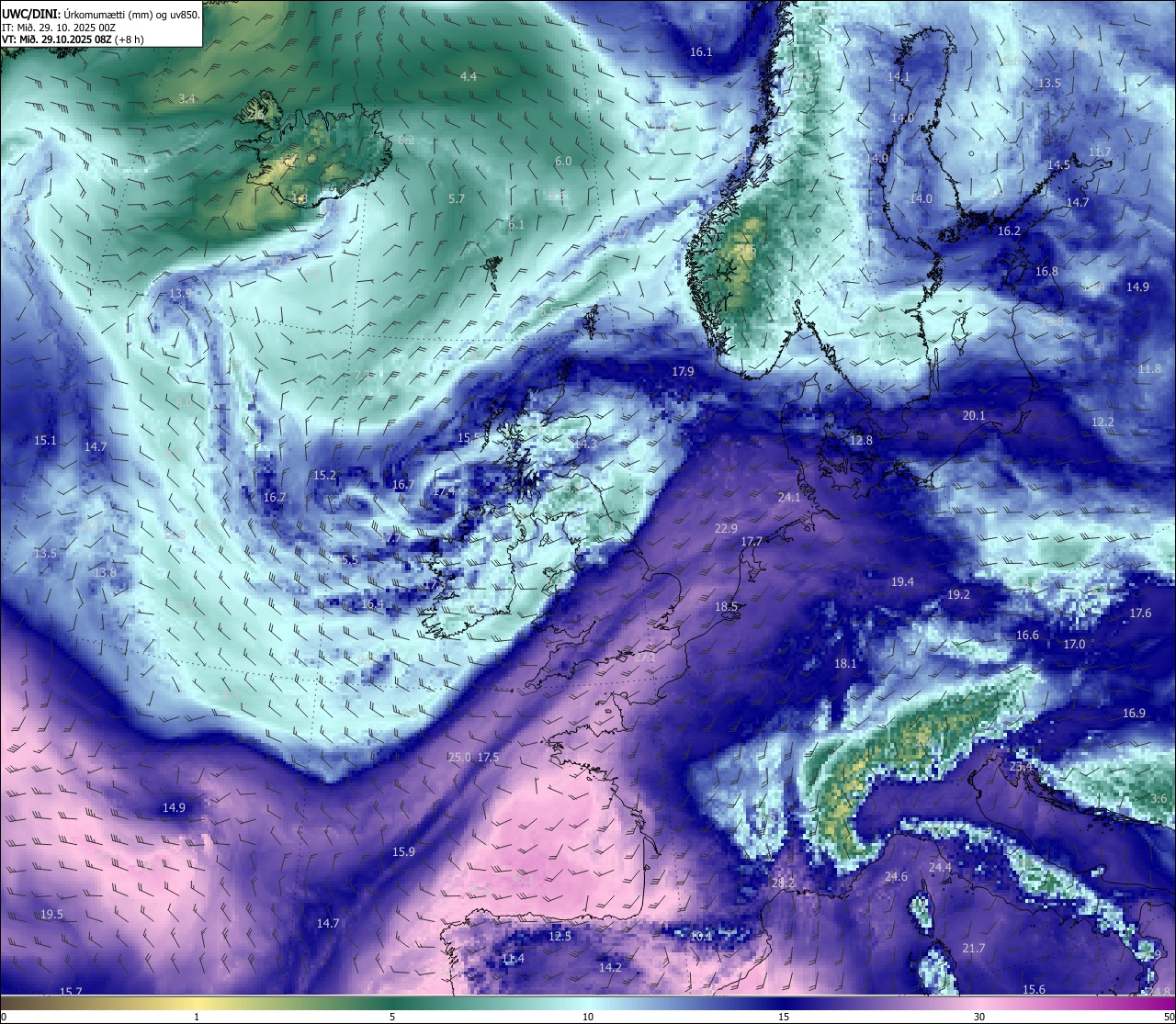Click the 14.2 value over eastern Spain

pyautogui.click(x=610, y=967)
